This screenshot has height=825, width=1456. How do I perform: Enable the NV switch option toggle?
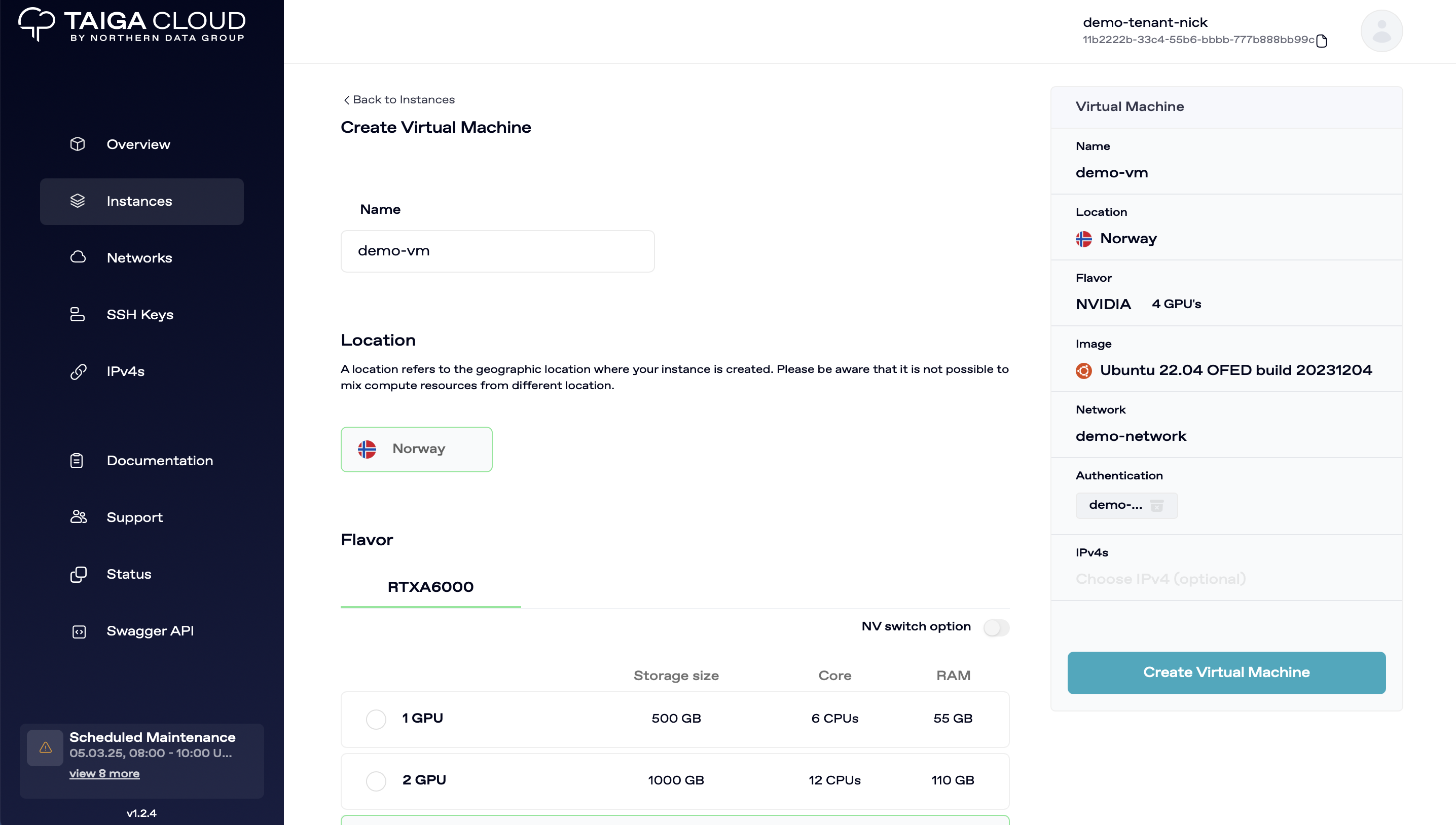click(x=996, y=627)
